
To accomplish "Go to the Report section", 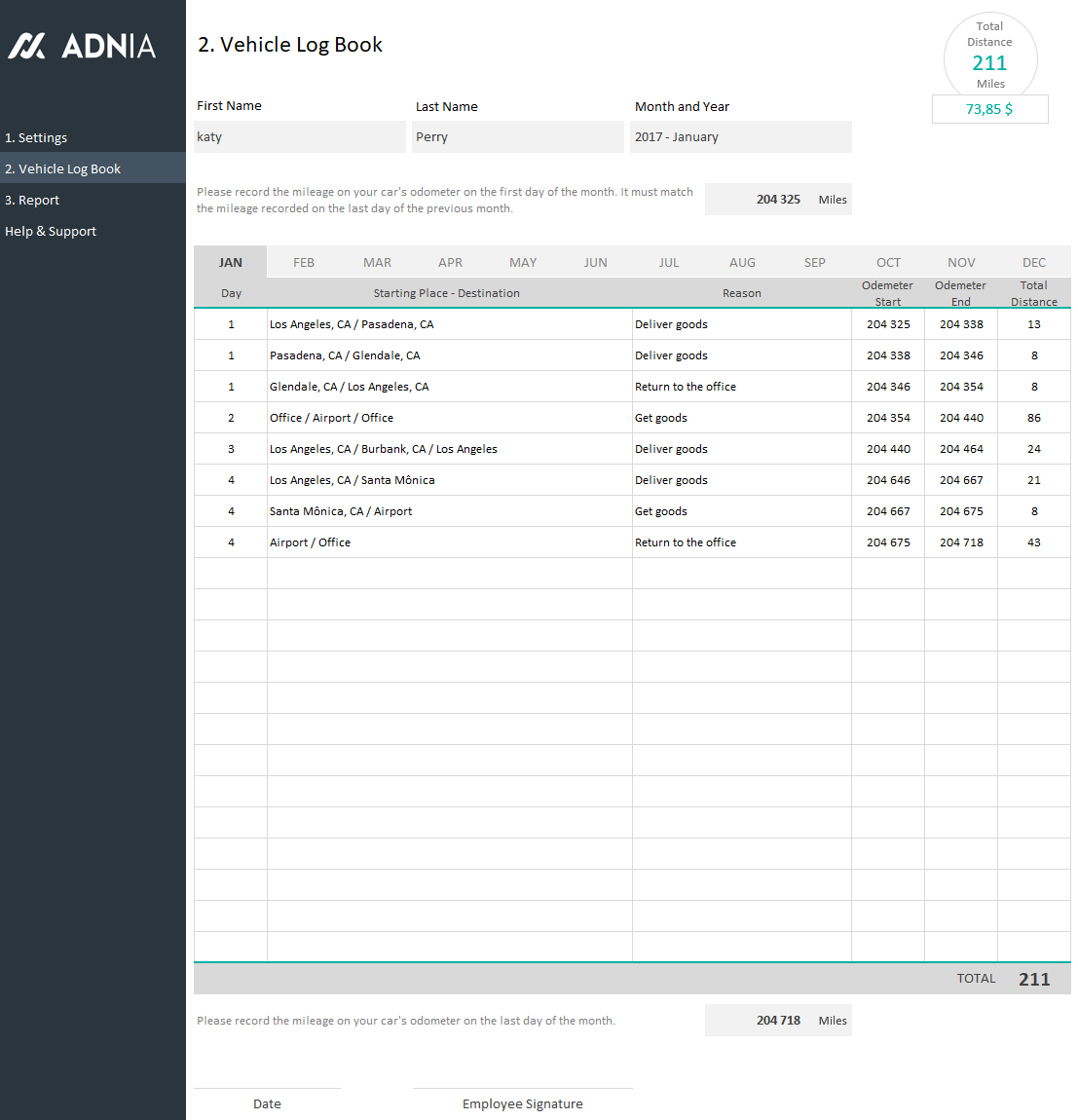I will pos(32,200).
